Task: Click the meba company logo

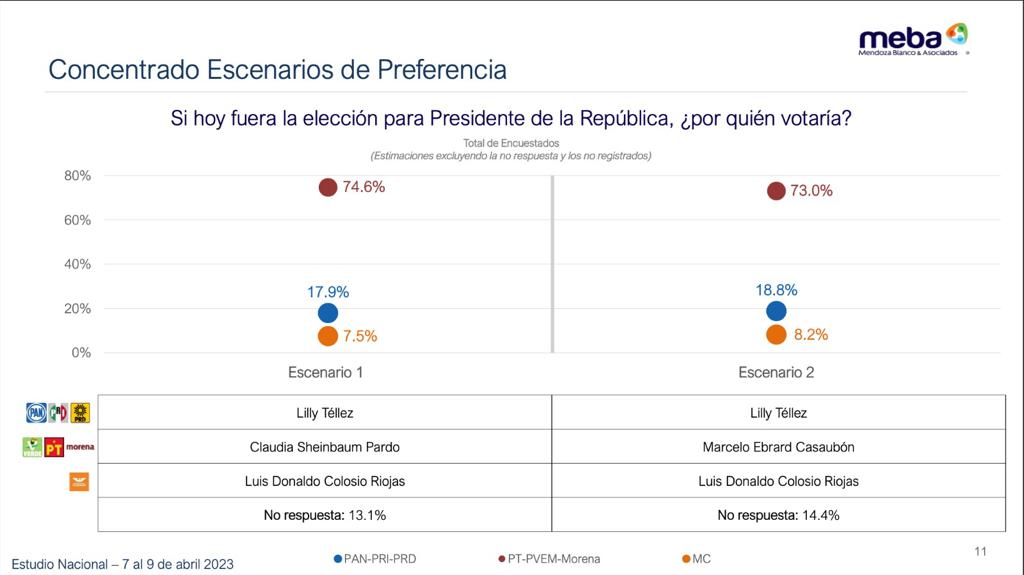Action: pos(913,40)
